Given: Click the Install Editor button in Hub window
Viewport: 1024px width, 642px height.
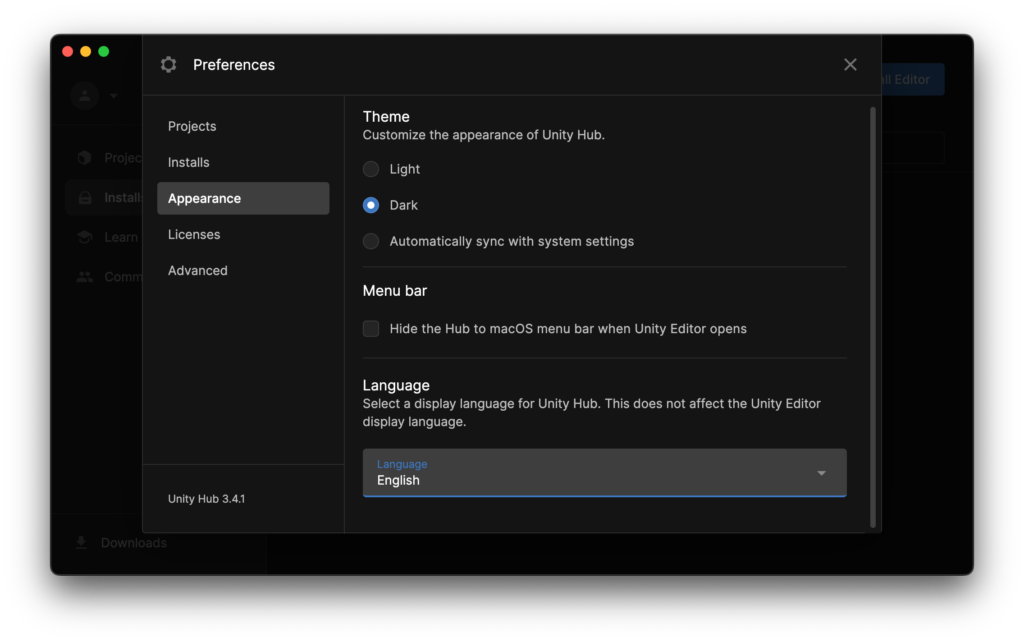Looking at the screenshot, I should (913, 80).
